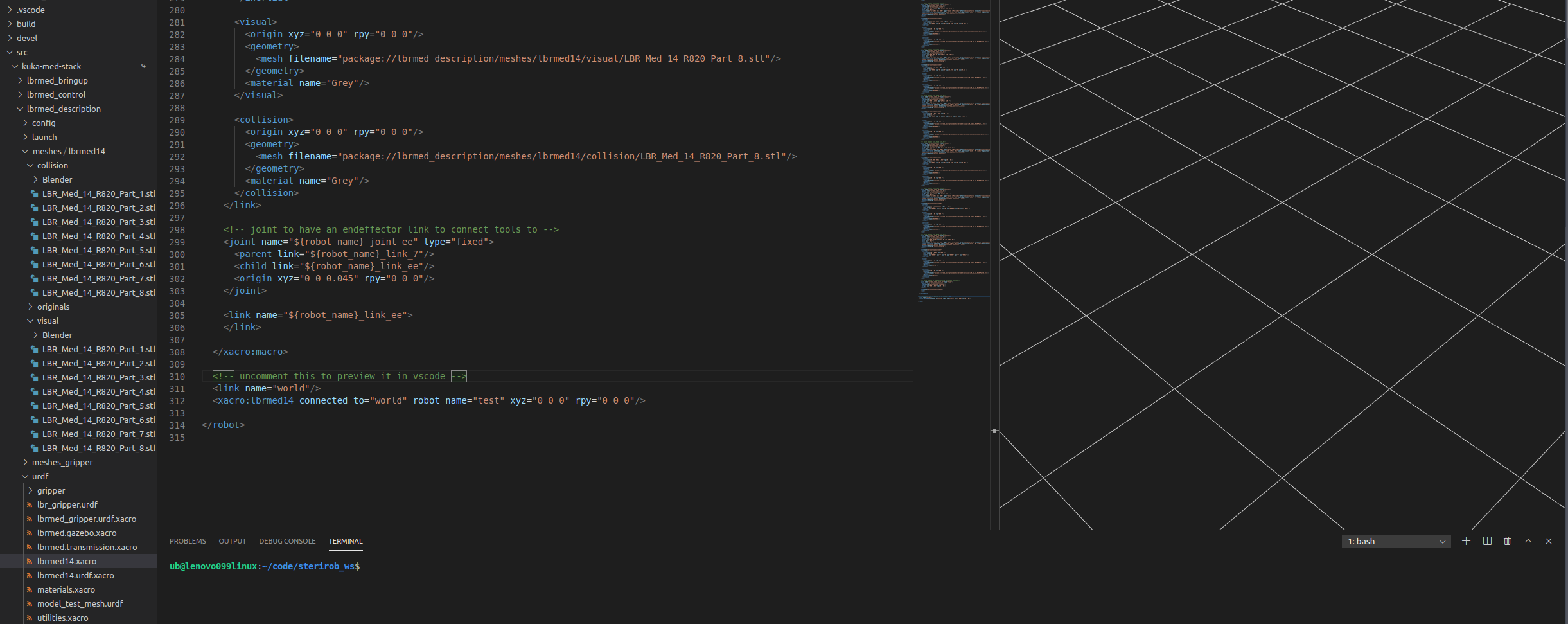Click the xacro icon beside materials.xacro
Viewport: 1568px width, 624px height.
(x=30, y=589)
